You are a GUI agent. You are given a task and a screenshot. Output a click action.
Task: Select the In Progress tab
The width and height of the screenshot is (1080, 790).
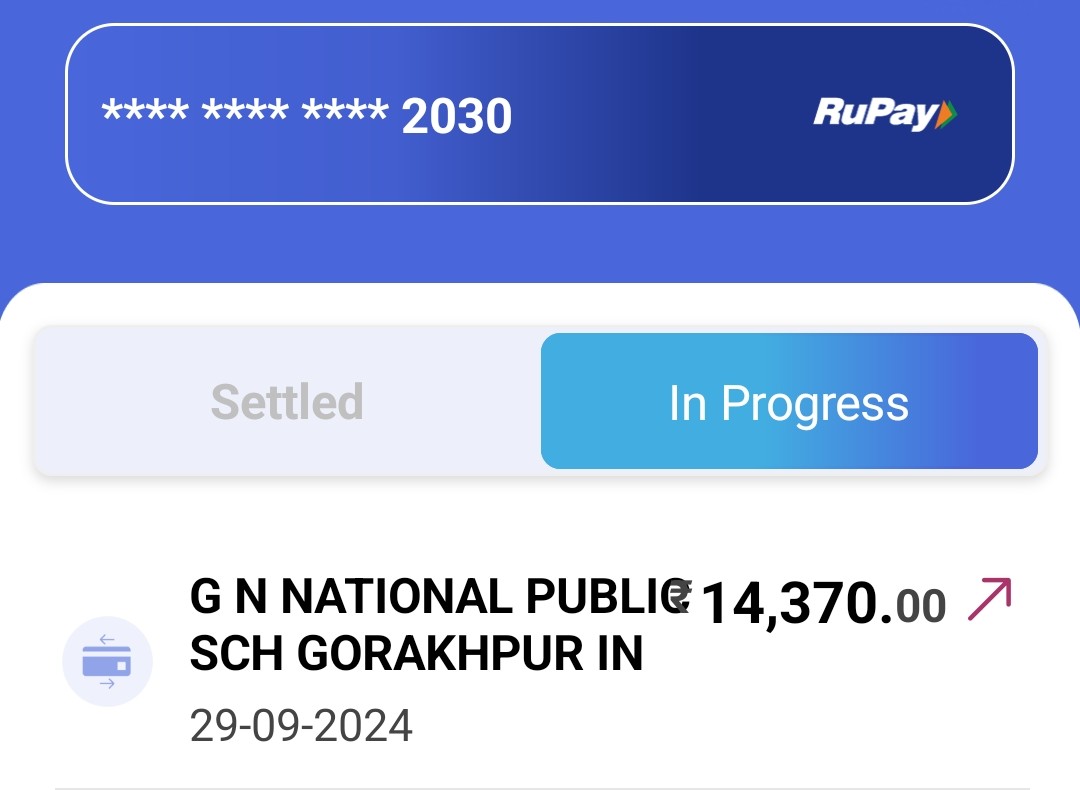789,402
